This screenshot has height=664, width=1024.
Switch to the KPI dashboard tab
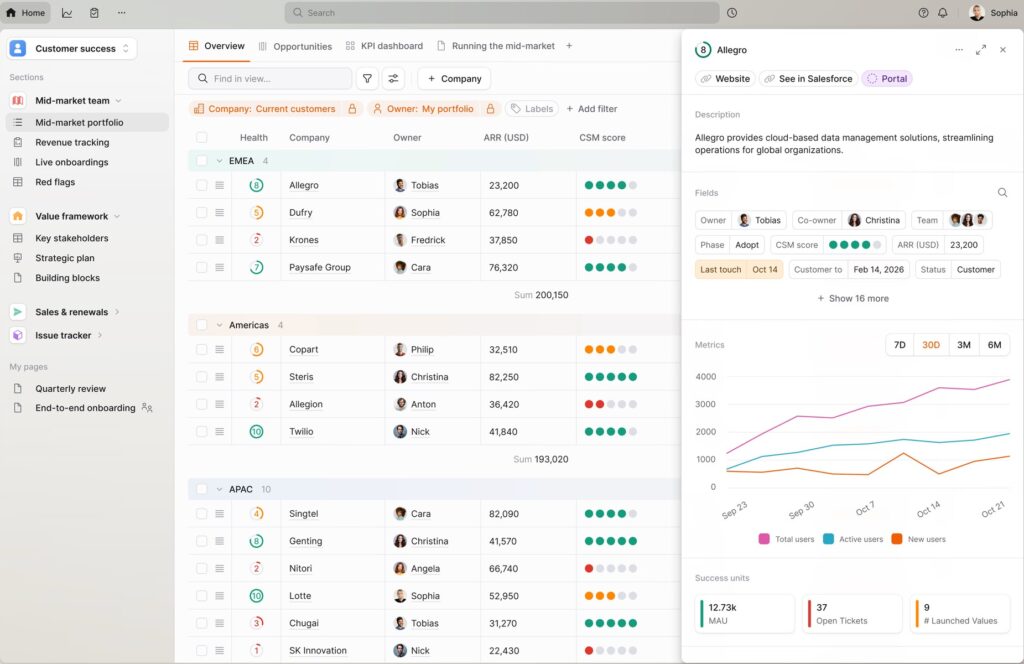[x=383, y=46]
